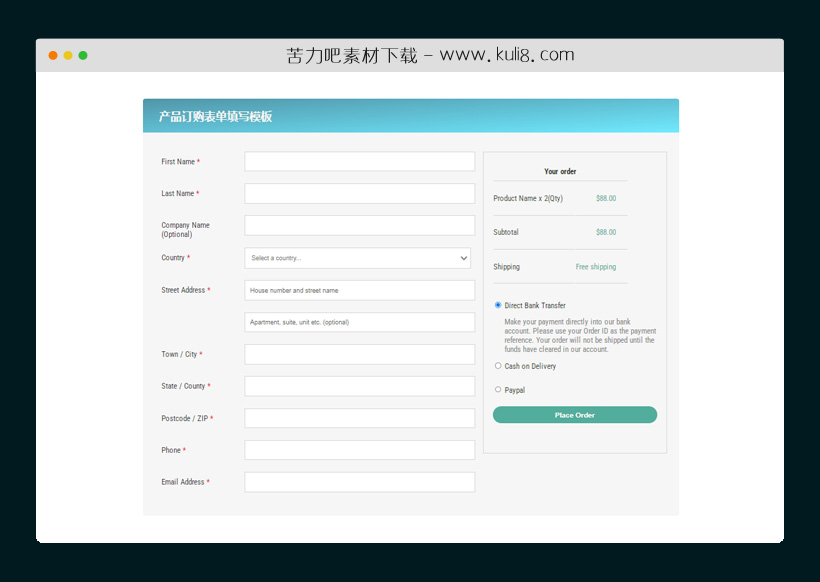820x582 pixels.
Task: Click the country dropdown chevron arrow
Action: (x=463, y=258)
